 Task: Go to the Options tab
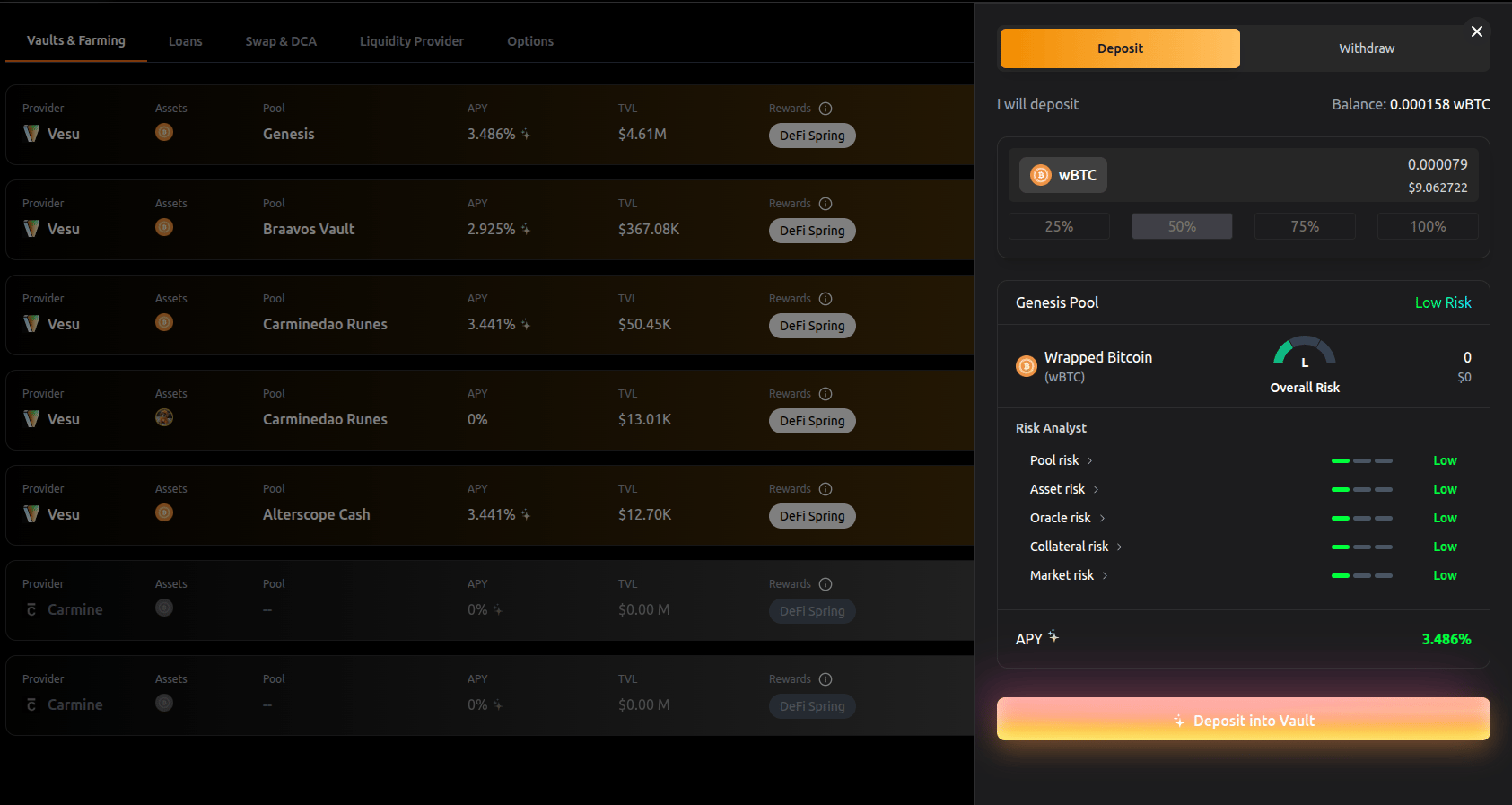[x=530, y=41]
